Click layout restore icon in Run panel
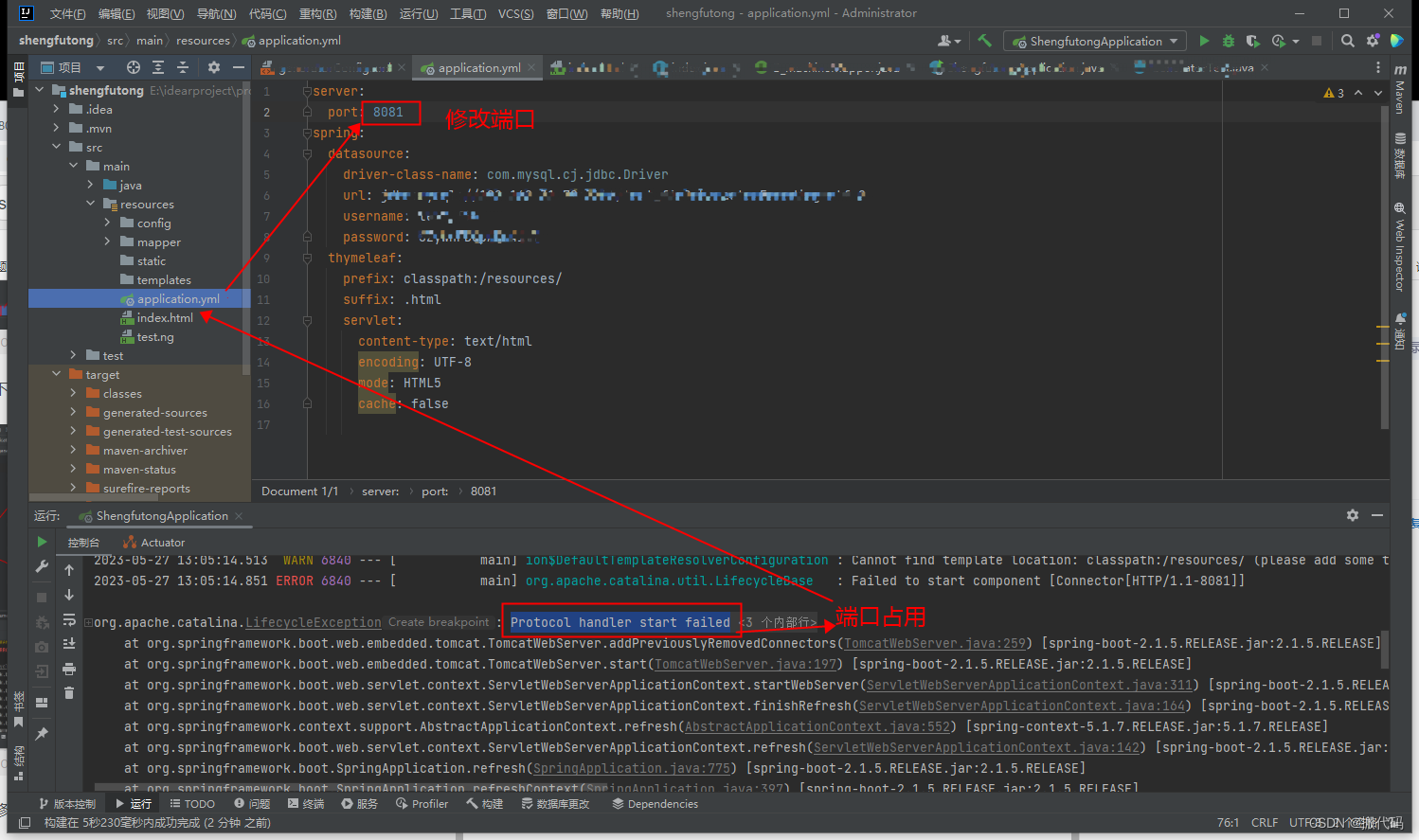 pyautogui.click(x=42, y=703)
